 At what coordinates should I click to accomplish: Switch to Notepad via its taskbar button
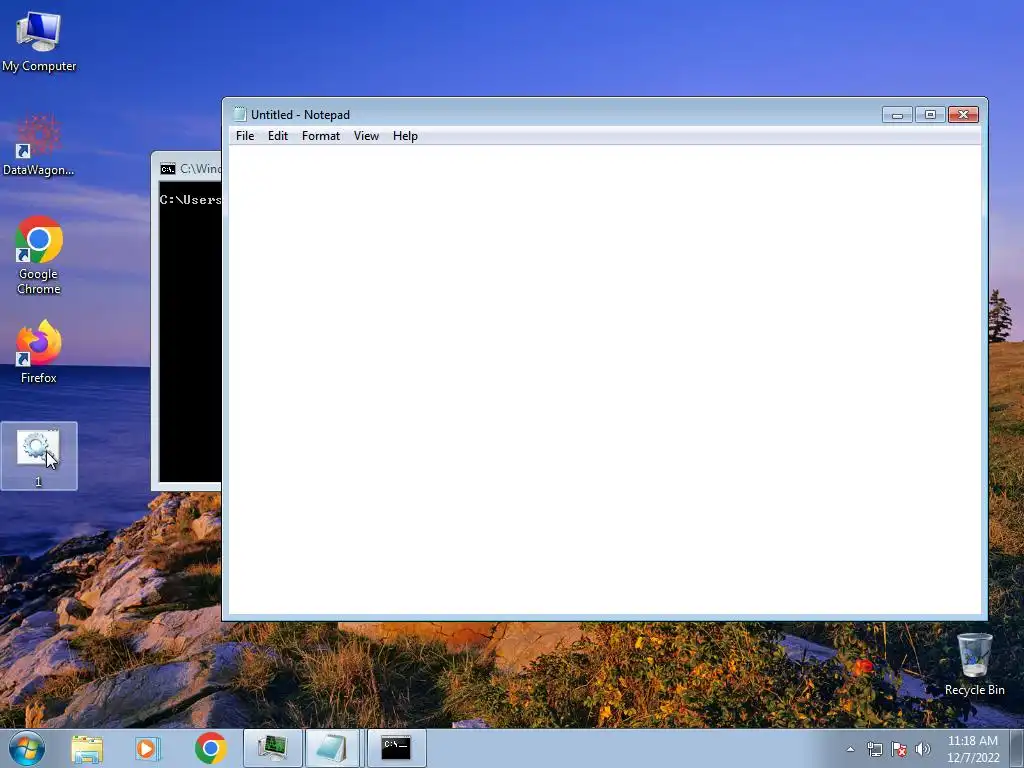pyautogui.click(x=332, y=748)
